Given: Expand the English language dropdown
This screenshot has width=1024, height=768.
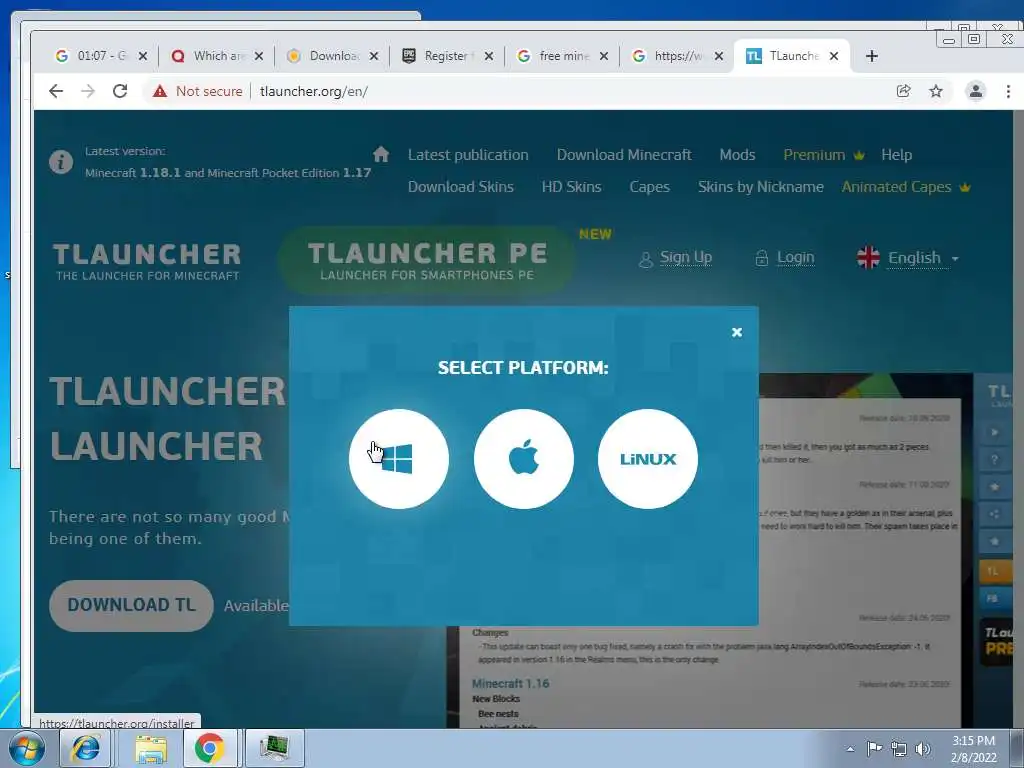Looking at the screenshot, I should tap(908, 258).
